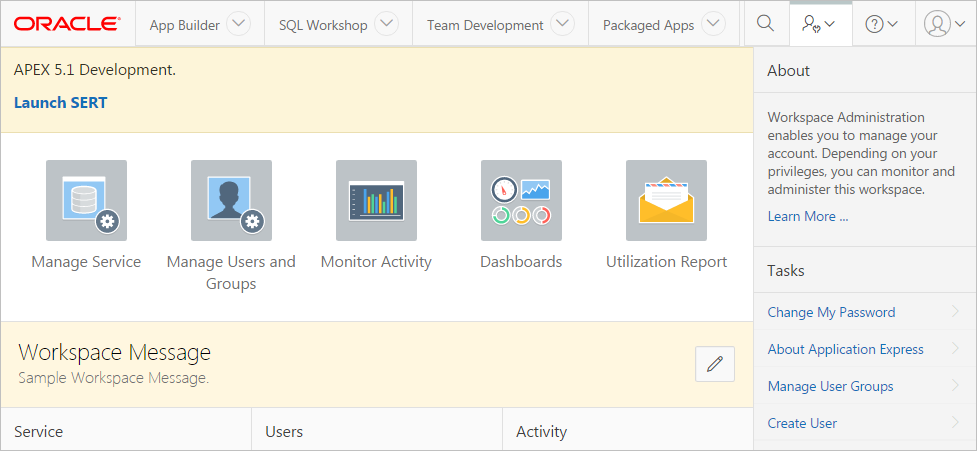Select Change My Password task

[831, 312]
